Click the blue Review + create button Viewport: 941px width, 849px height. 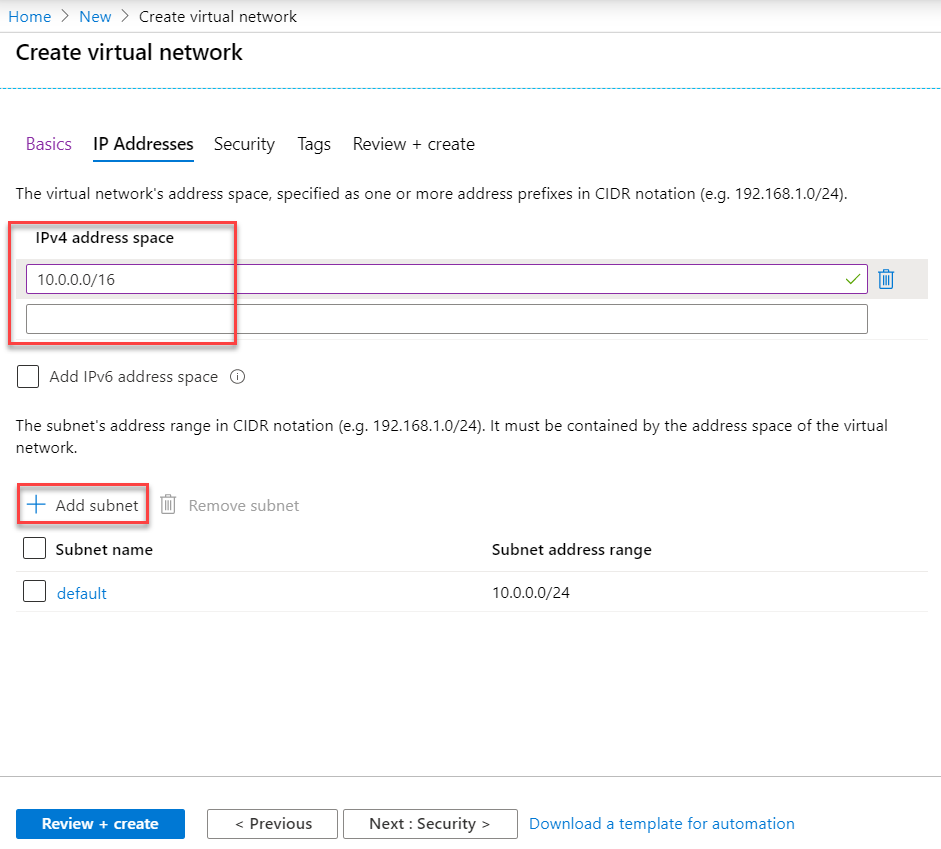tap(100, 824)
